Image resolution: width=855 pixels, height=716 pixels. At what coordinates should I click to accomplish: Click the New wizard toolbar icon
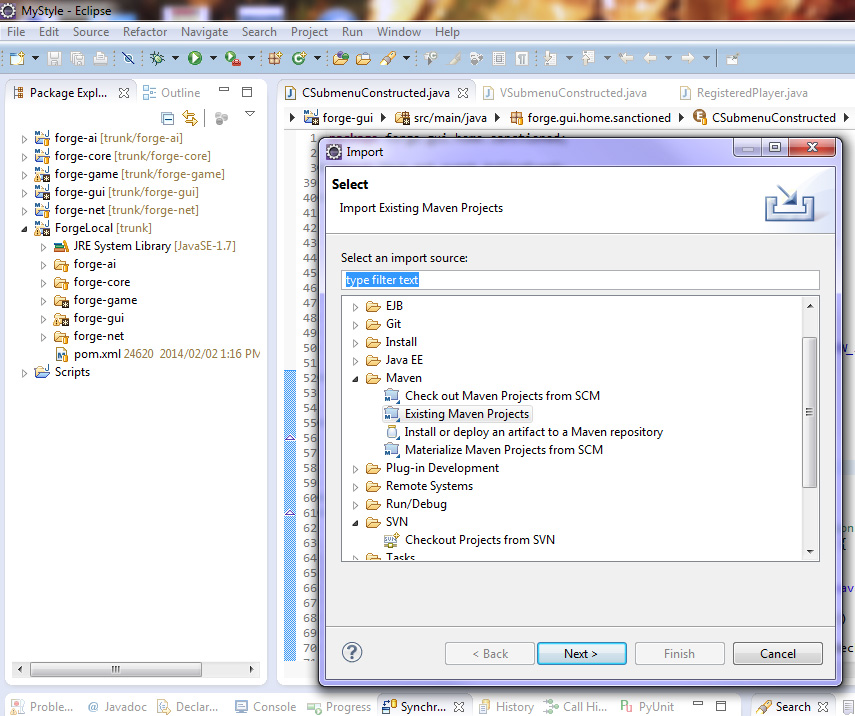pyautogui.click(x=17, y=58)
